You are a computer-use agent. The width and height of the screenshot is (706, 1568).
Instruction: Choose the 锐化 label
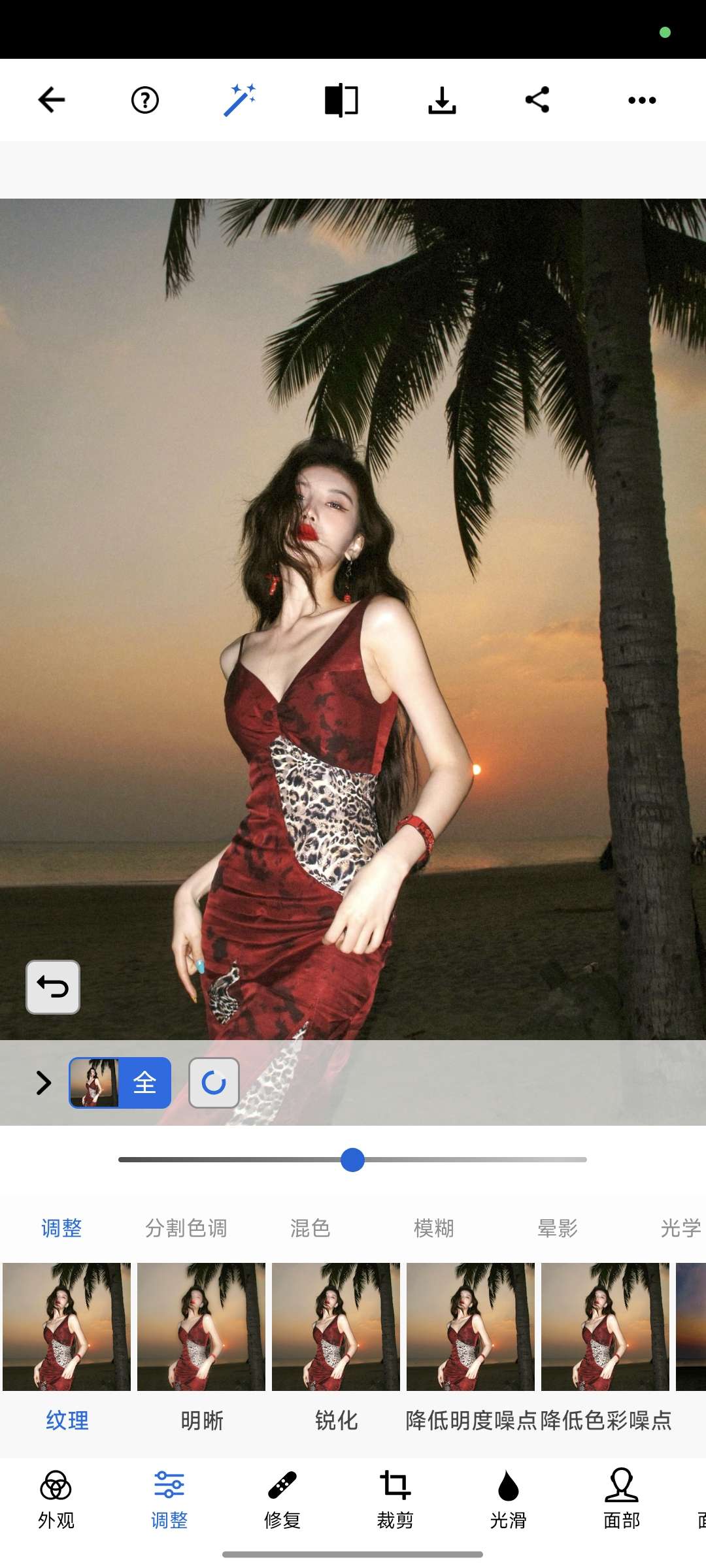(x=336, y=1420)
